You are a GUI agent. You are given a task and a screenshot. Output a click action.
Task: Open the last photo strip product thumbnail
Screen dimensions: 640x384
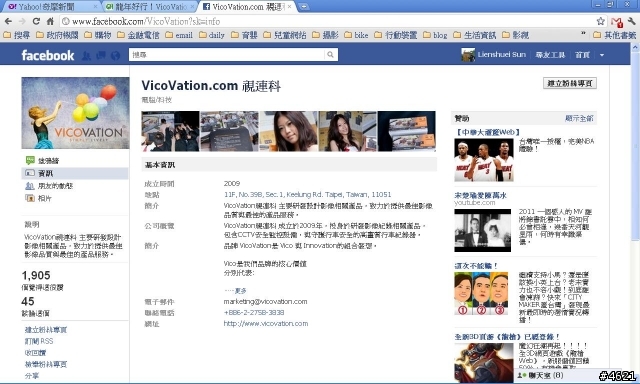[x=407, y=131]
